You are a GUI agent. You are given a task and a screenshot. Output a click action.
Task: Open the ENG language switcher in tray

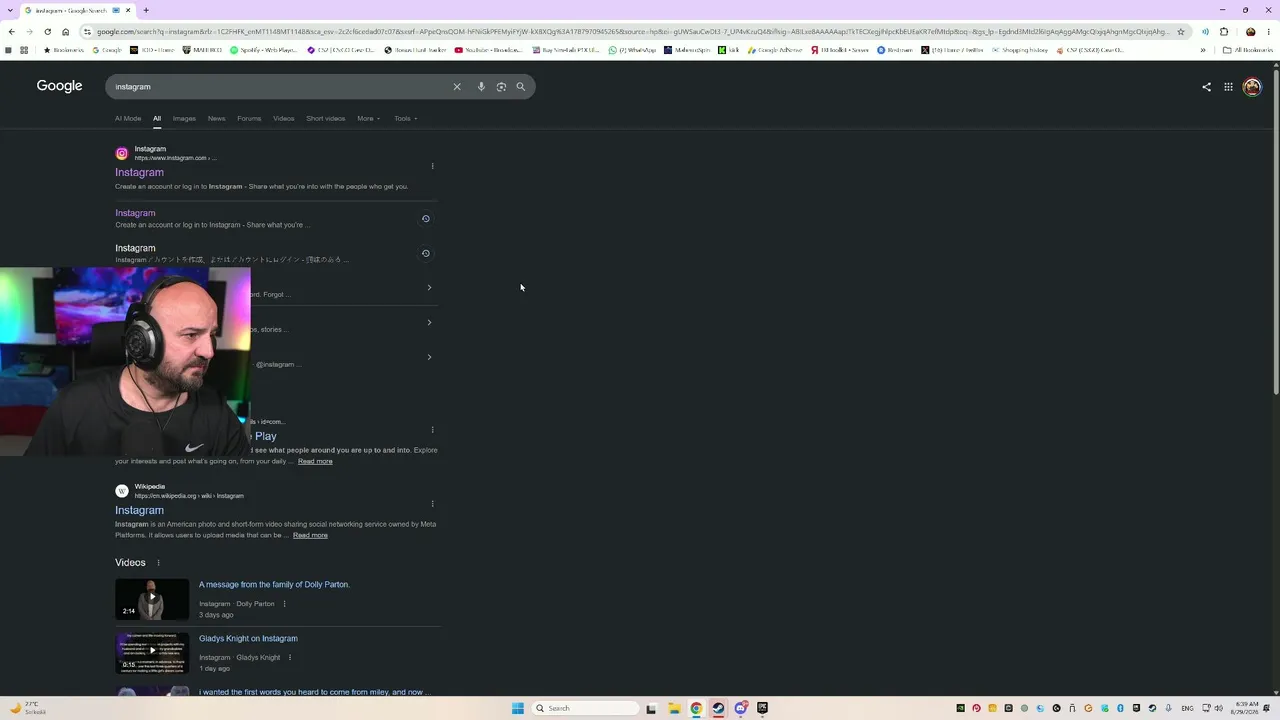[x=1187, y=708]
